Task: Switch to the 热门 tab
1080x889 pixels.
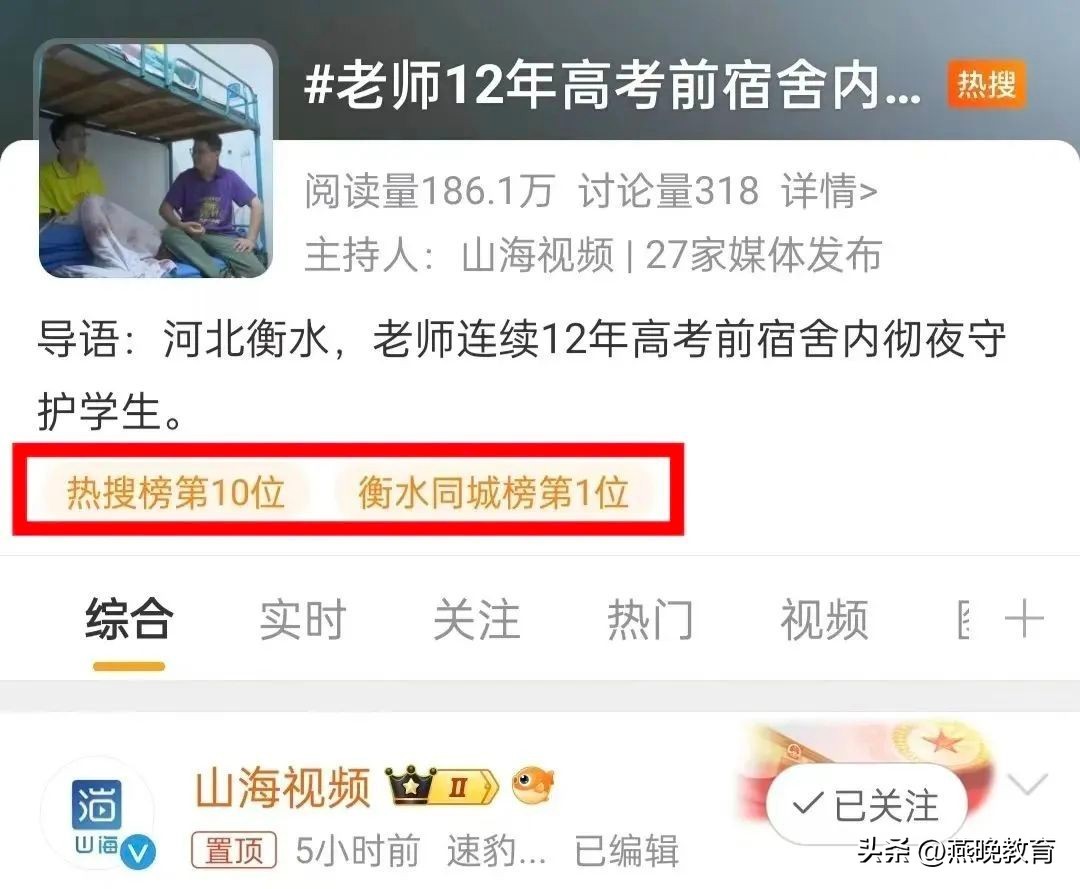Action: click(x=650, y=620)
